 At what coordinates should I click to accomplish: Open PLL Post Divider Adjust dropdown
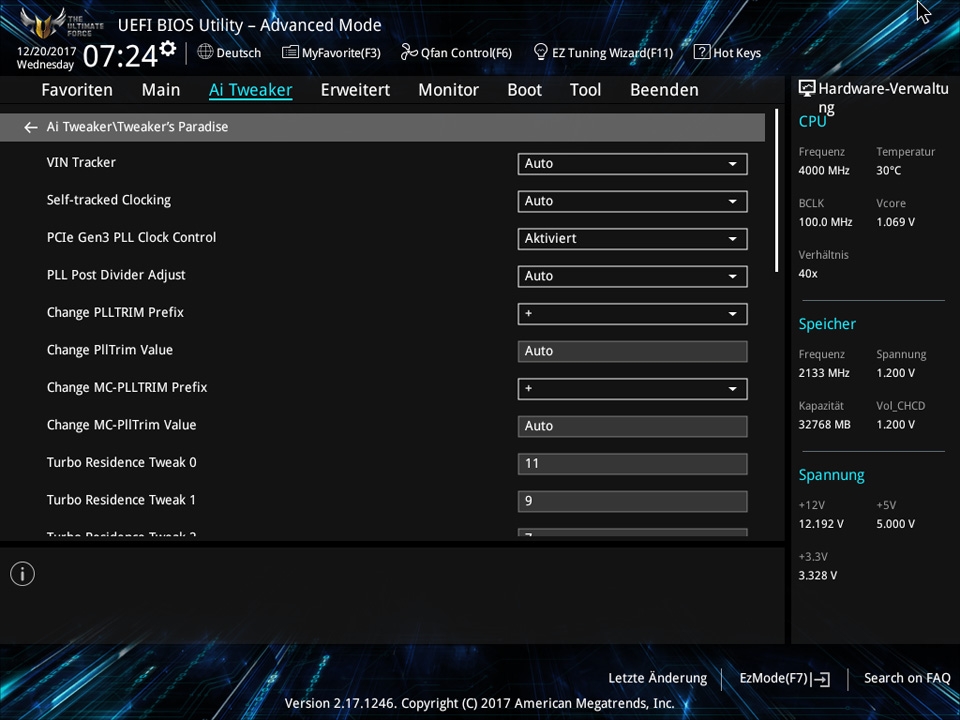(x=632, y=276)
